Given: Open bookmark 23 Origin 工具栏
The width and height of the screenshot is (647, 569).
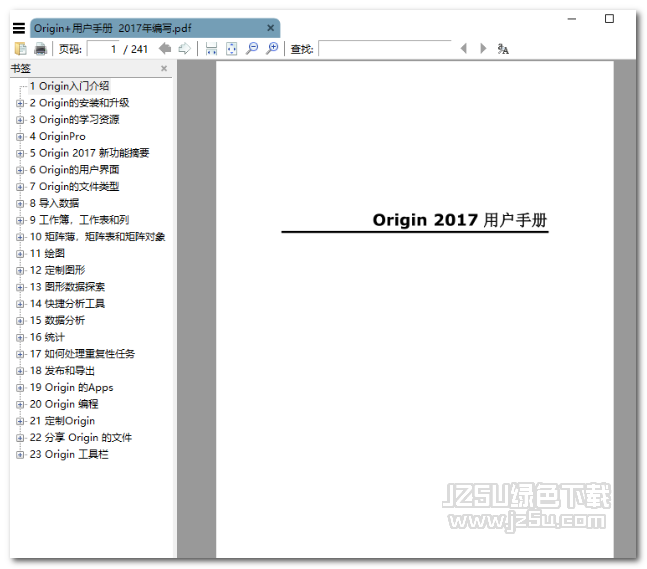Looking at the screenshot, I should pyautogui.click(x=69, y=454).
